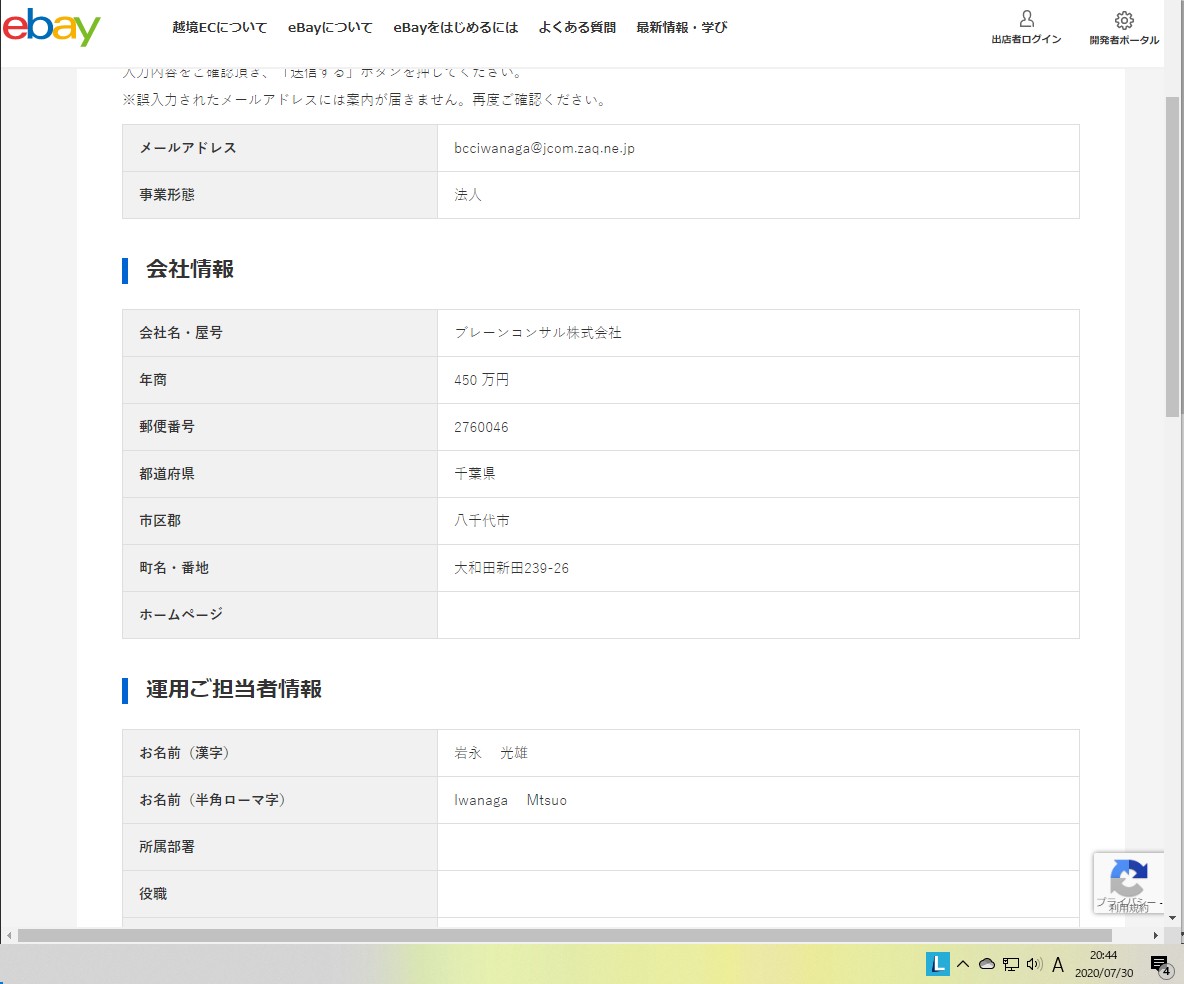Viewport: 1184px width, 984px height.
Task: Select the company name ブレーンコンサル株式会社
Action: click(x=538, y=333)
